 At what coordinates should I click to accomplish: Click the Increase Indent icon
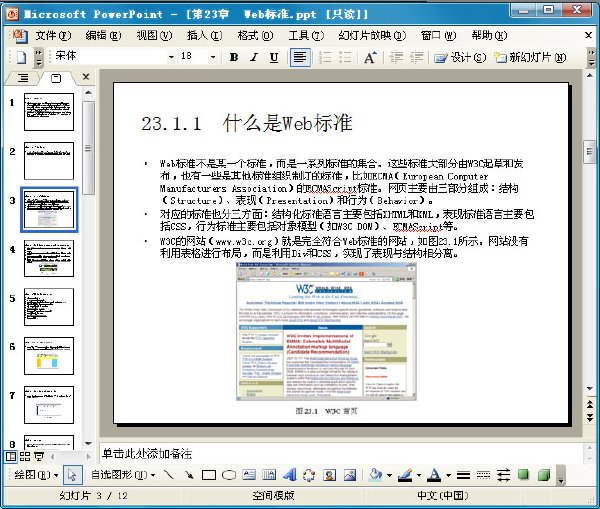[x=416, y=57]
